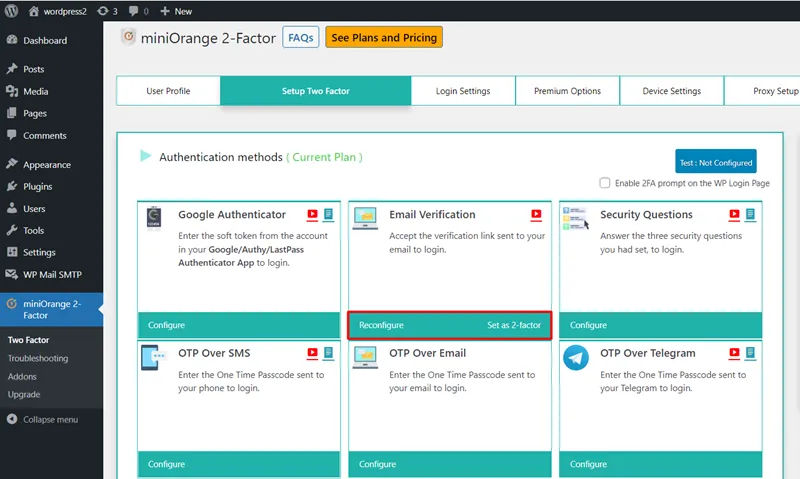Set Email Verification as 2-factor

(x=514, y=325)
